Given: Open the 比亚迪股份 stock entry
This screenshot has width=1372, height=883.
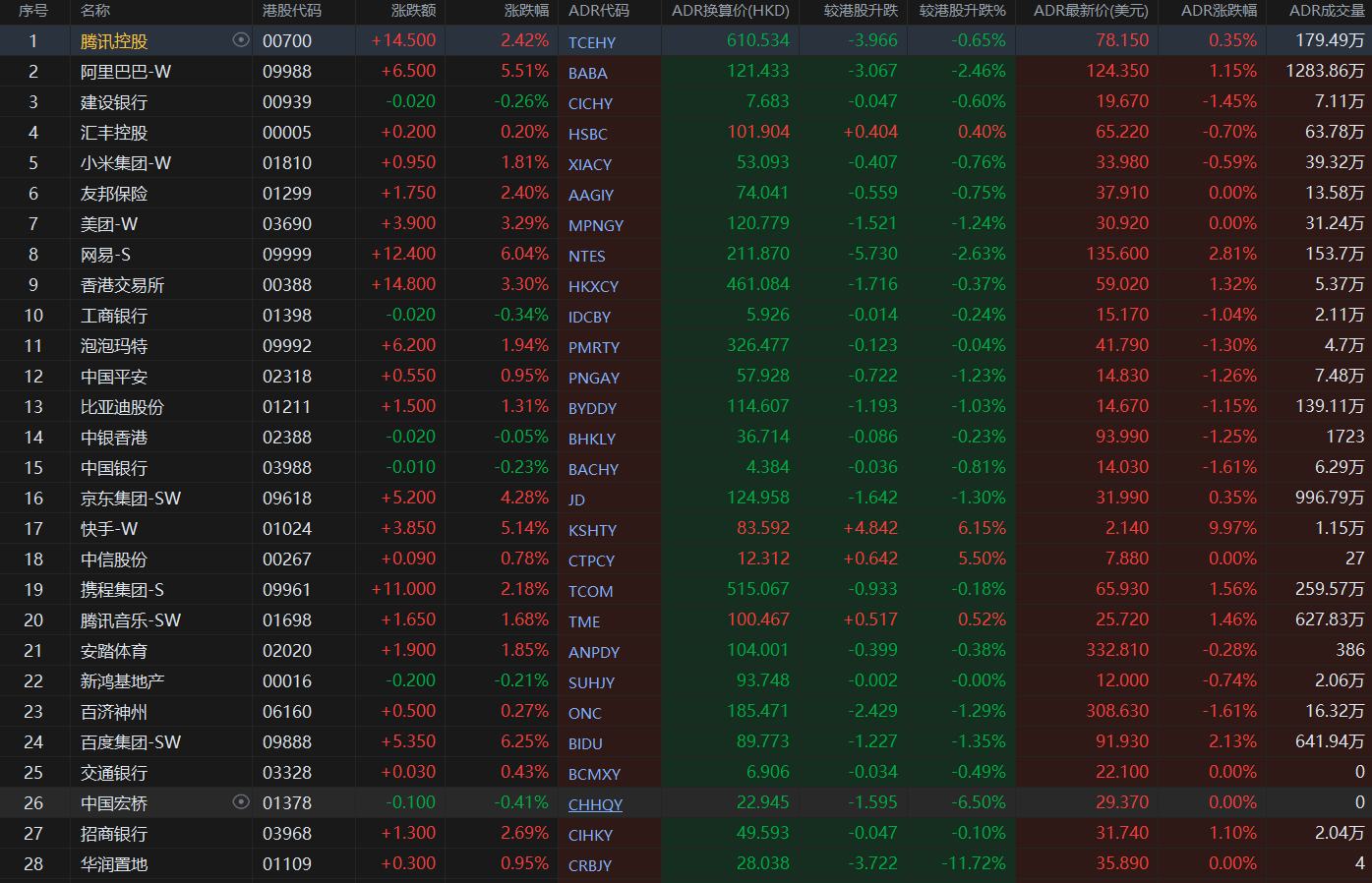Looking at the screenshot, I should coord(122,407).
